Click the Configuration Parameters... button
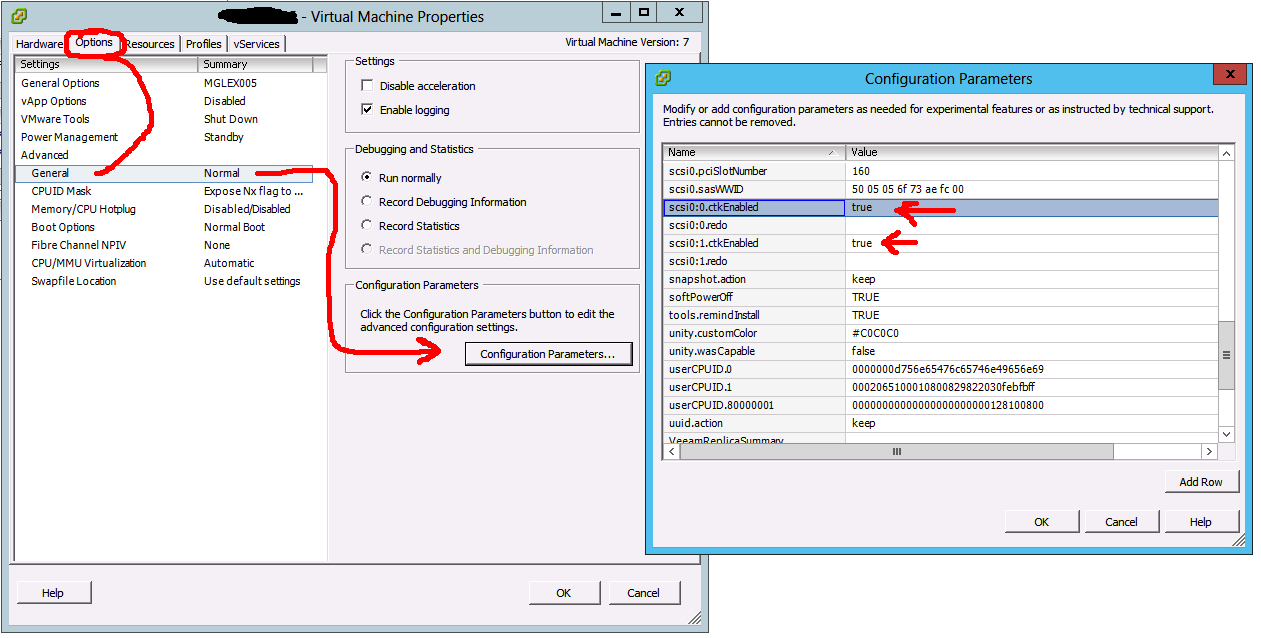 click(x=549, y=354)
